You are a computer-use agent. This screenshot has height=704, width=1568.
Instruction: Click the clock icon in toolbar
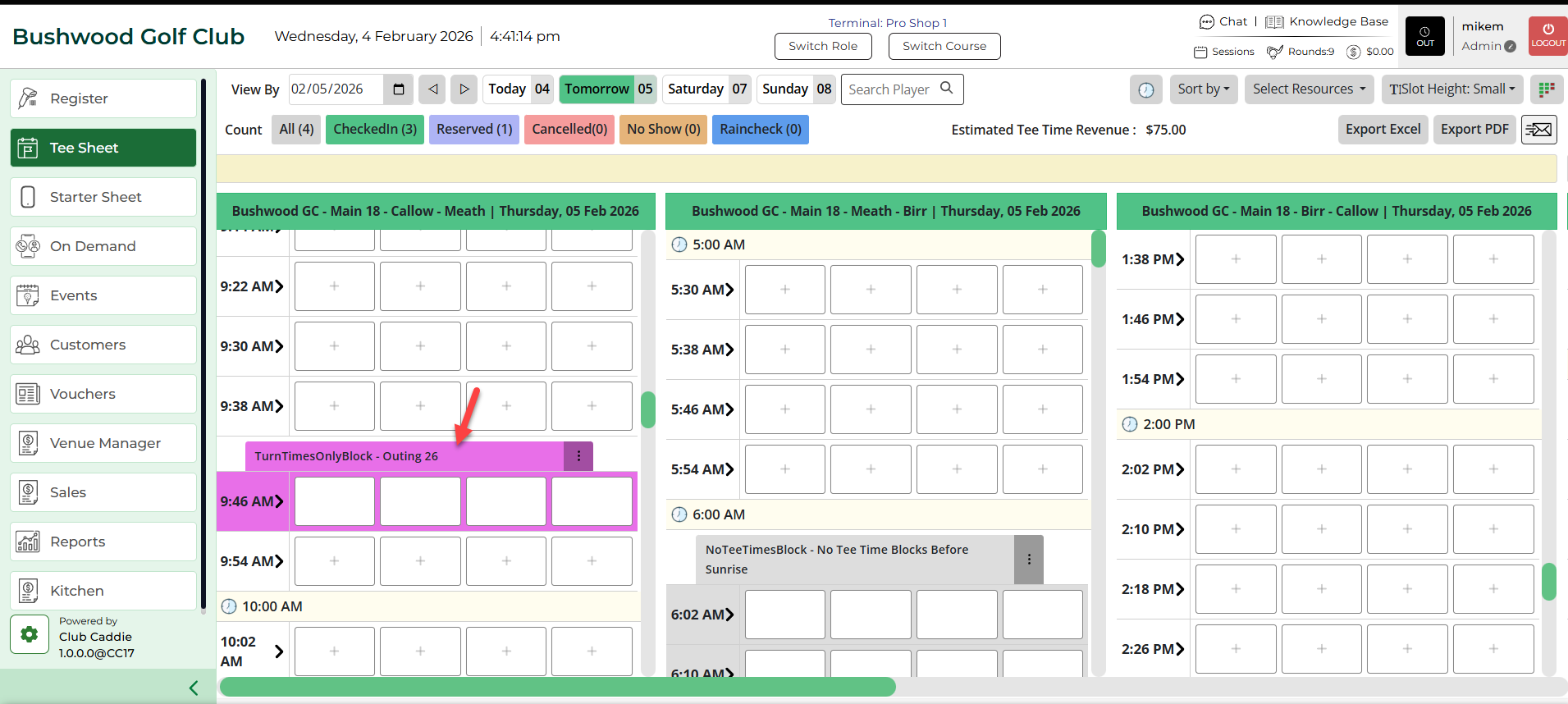coord(1145,89)
